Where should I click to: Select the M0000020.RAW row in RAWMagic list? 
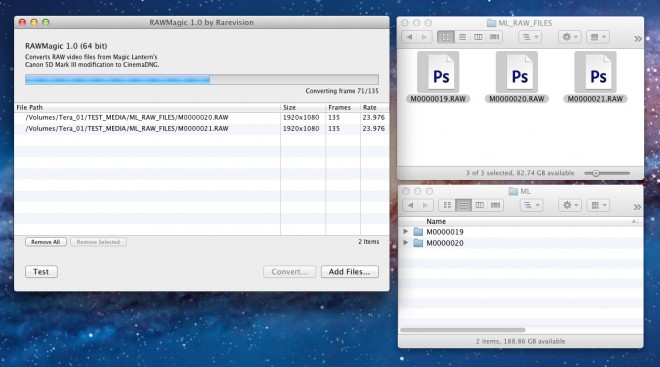pyautogui.click(x=202, y=117)
